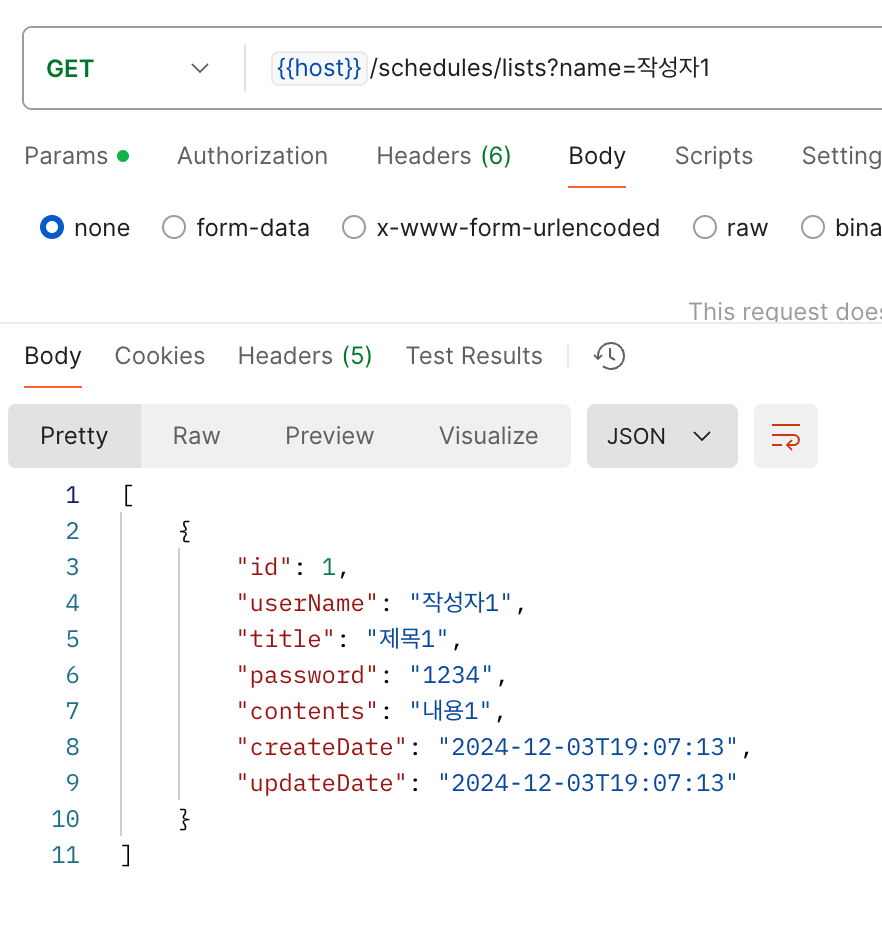Select the form-data radio option

pos(174,227)
